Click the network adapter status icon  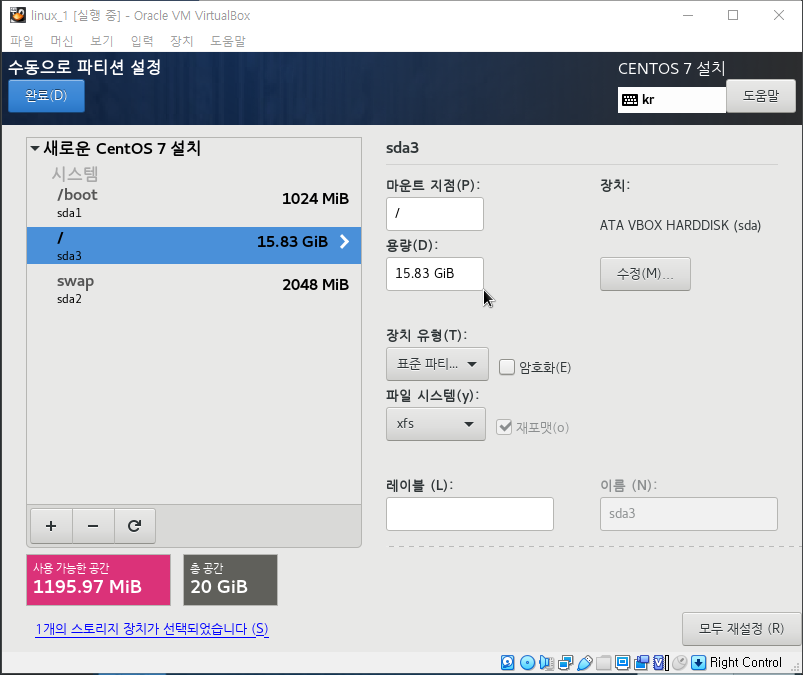565,662
